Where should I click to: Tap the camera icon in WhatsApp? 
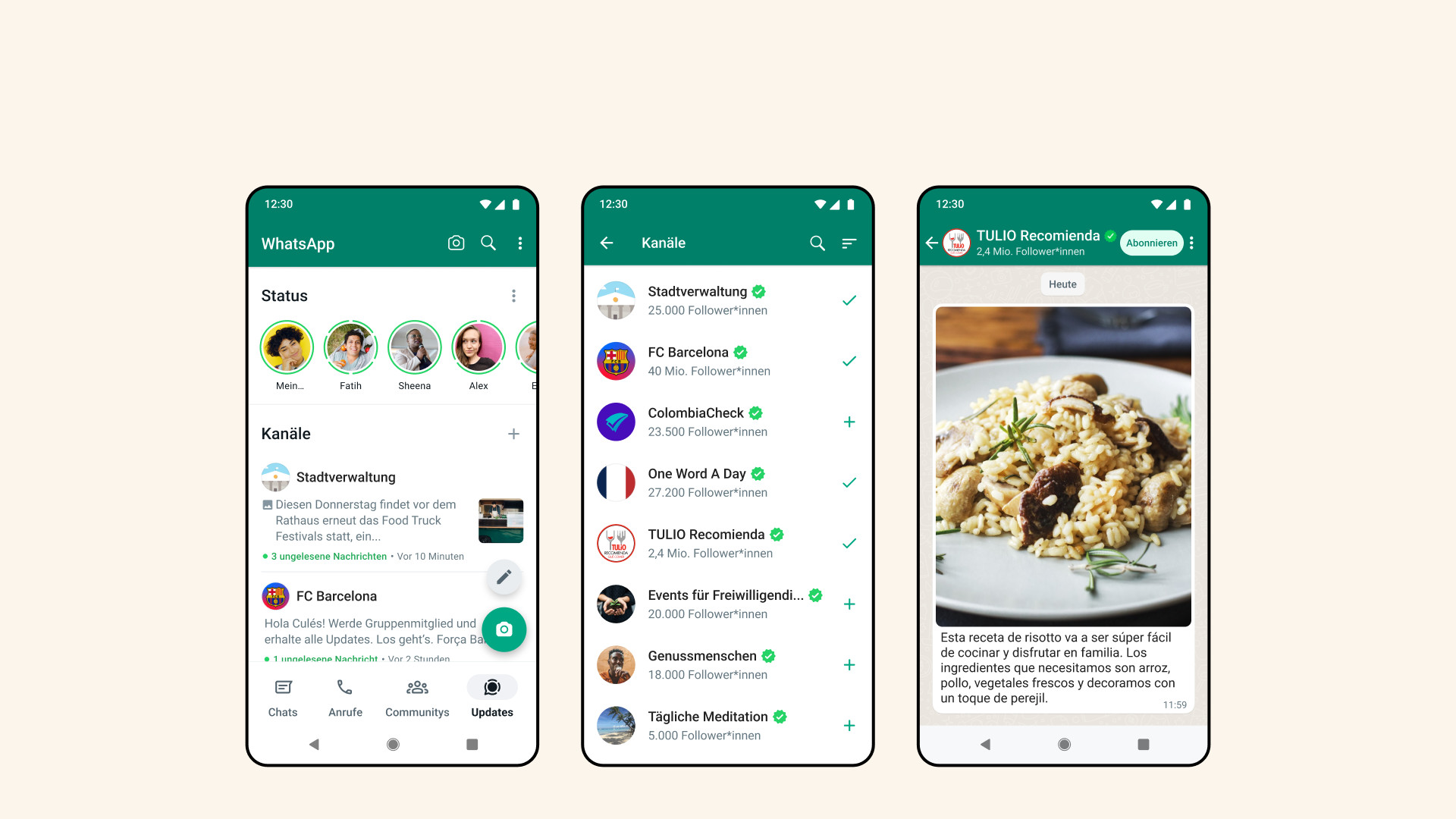click(455, 243)
